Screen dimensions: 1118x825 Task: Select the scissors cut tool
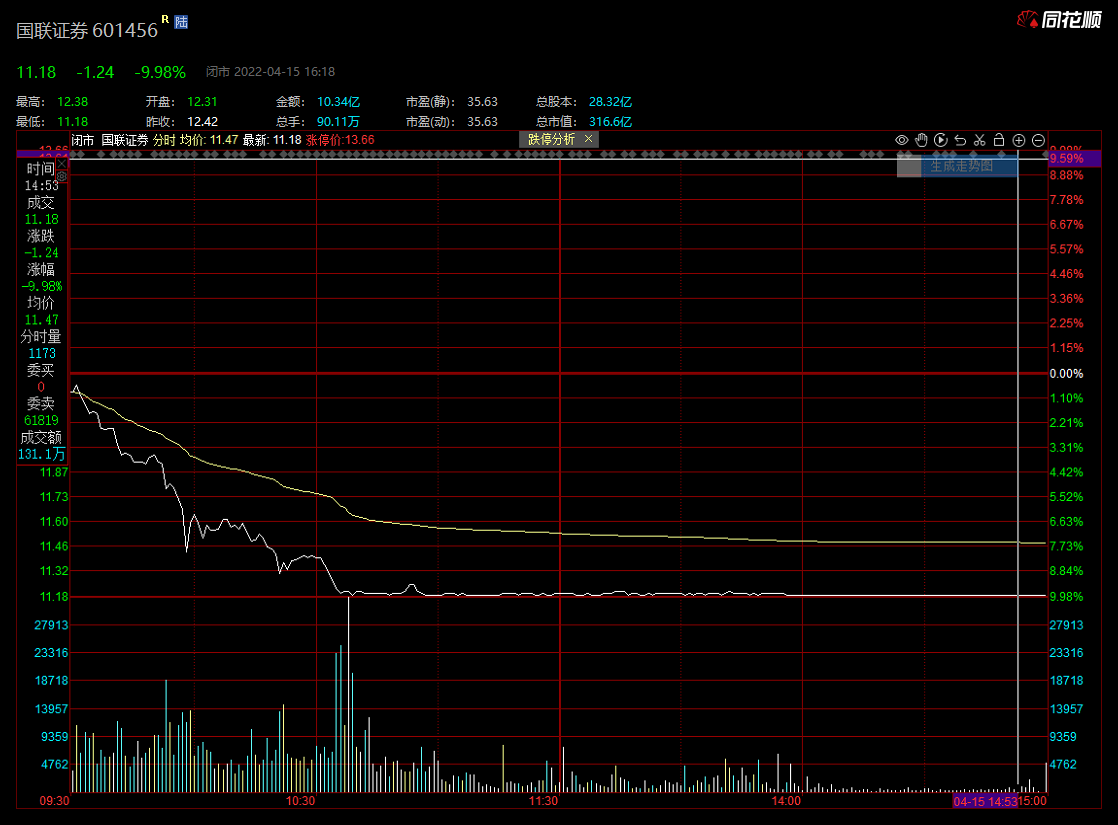(980, 140)
